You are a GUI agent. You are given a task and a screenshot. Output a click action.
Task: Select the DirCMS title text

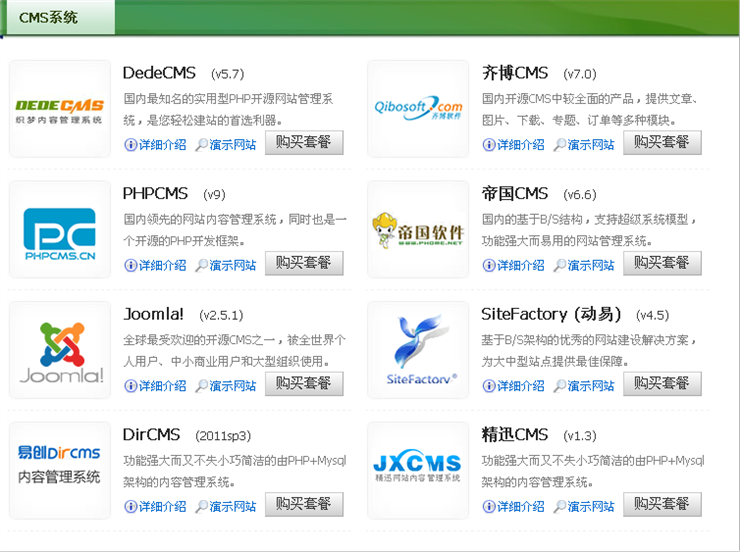pyautogui.click(x=151, y=435)
